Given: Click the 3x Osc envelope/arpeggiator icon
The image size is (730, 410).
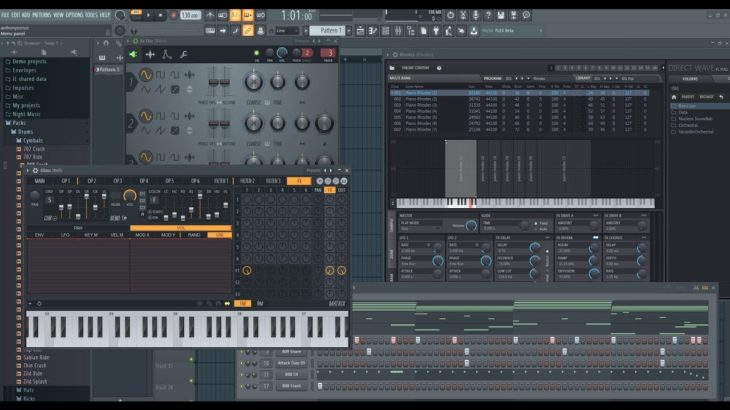Looking at the screenshot, I should pos(167,54).
